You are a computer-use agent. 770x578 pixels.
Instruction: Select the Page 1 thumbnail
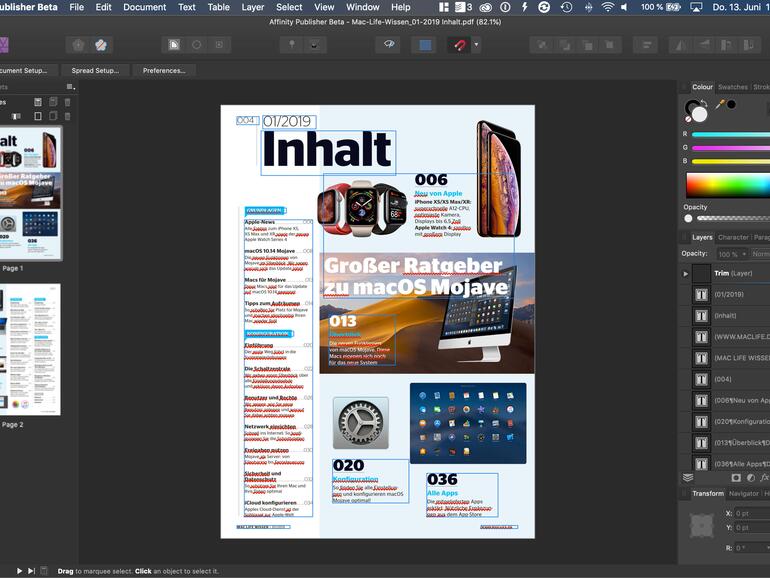30,193
